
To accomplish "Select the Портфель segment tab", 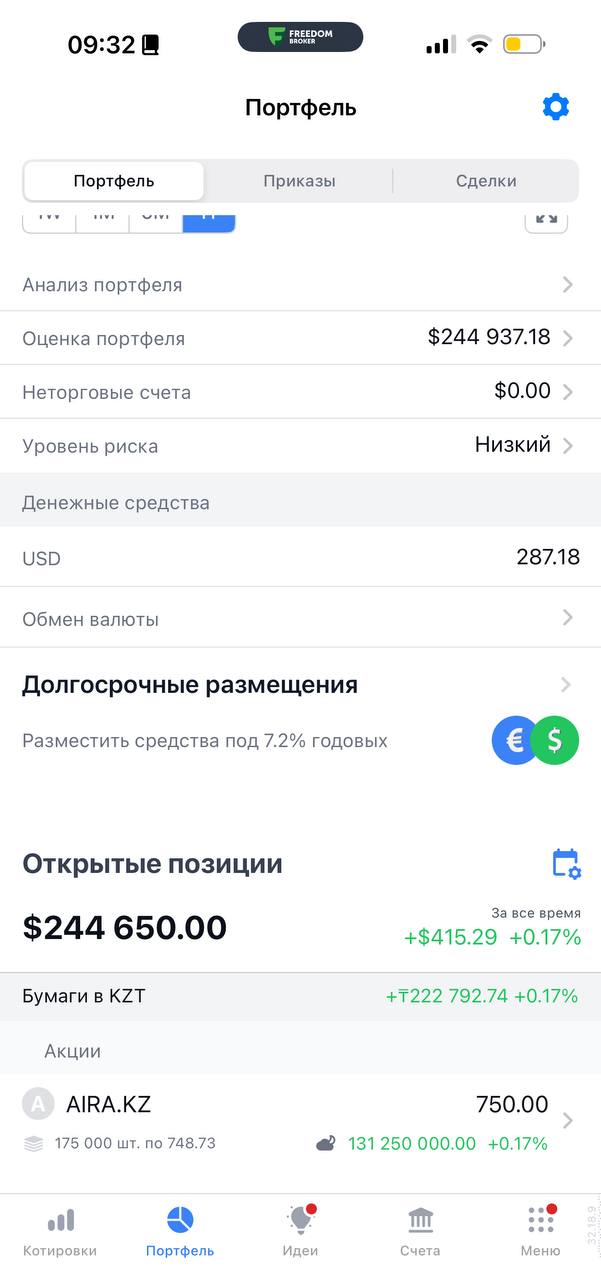I will (114, 181).
